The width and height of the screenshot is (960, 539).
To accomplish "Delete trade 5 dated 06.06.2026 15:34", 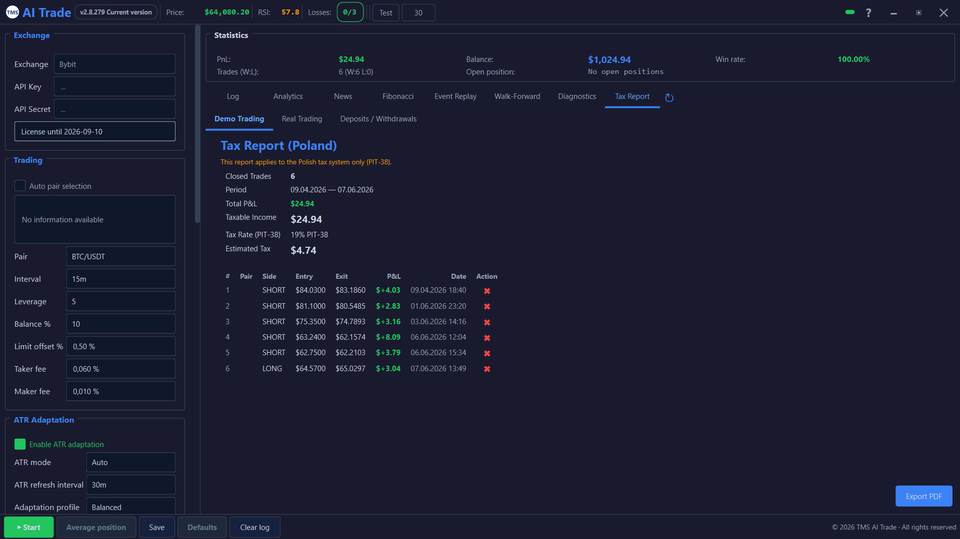I will coord(487,353).
